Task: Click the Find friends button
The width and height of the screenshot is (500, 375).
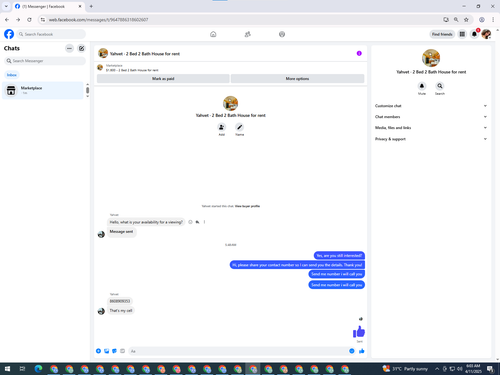Action: click(x=442, y=34)
